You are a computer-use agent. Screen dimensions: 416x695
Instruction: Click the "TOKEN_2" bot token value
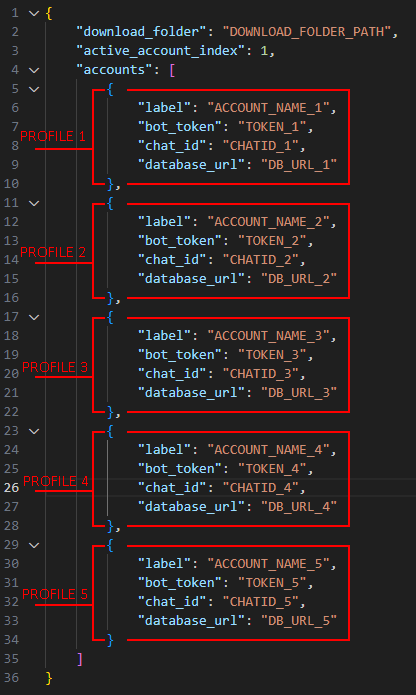272,241
